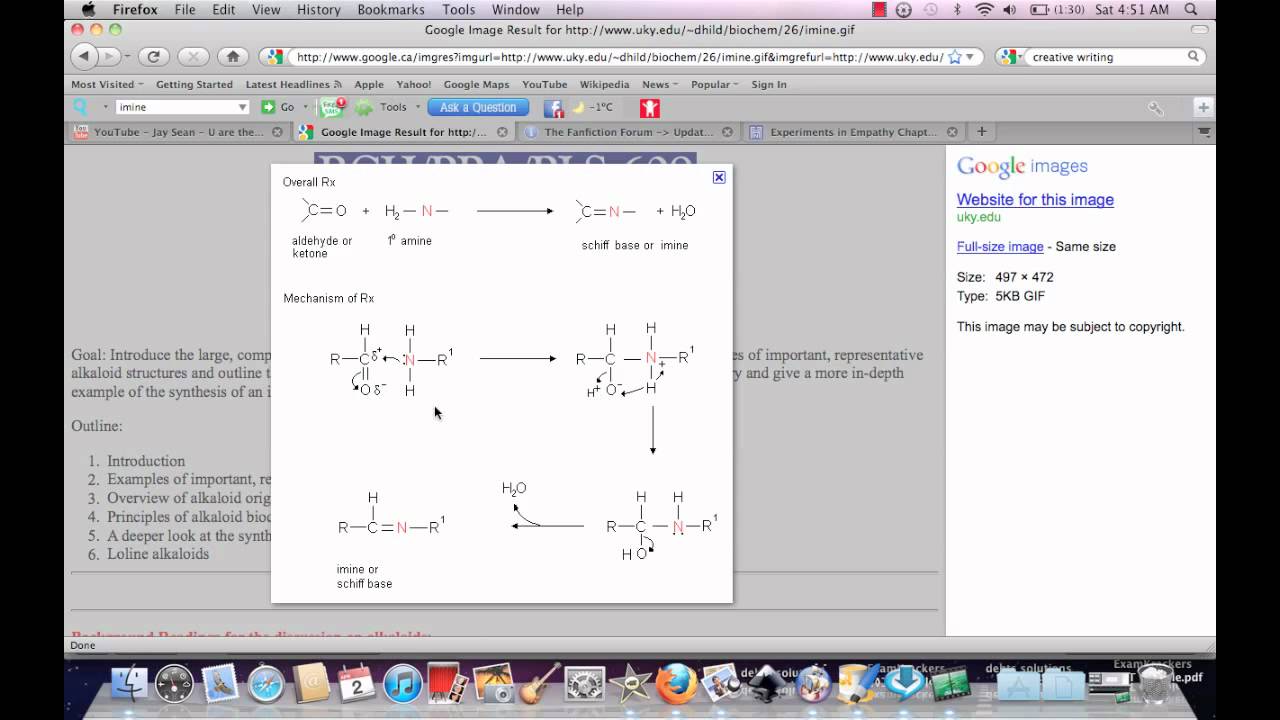
Task: Click the green Go button
Action: coord(278,107)
